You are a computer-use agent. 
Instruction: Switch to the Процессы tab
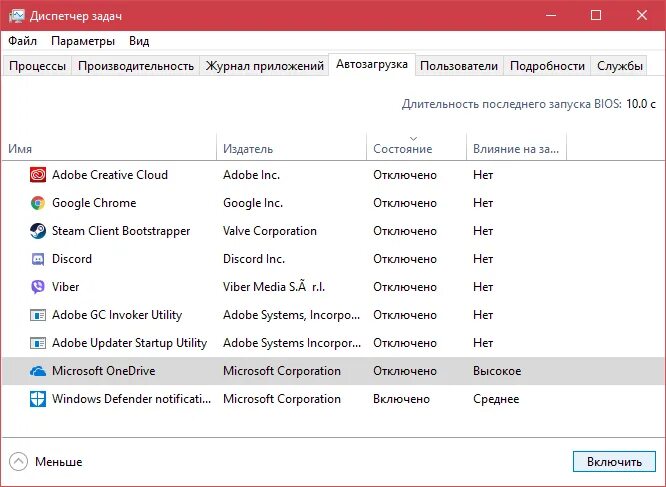click(37, 66)
